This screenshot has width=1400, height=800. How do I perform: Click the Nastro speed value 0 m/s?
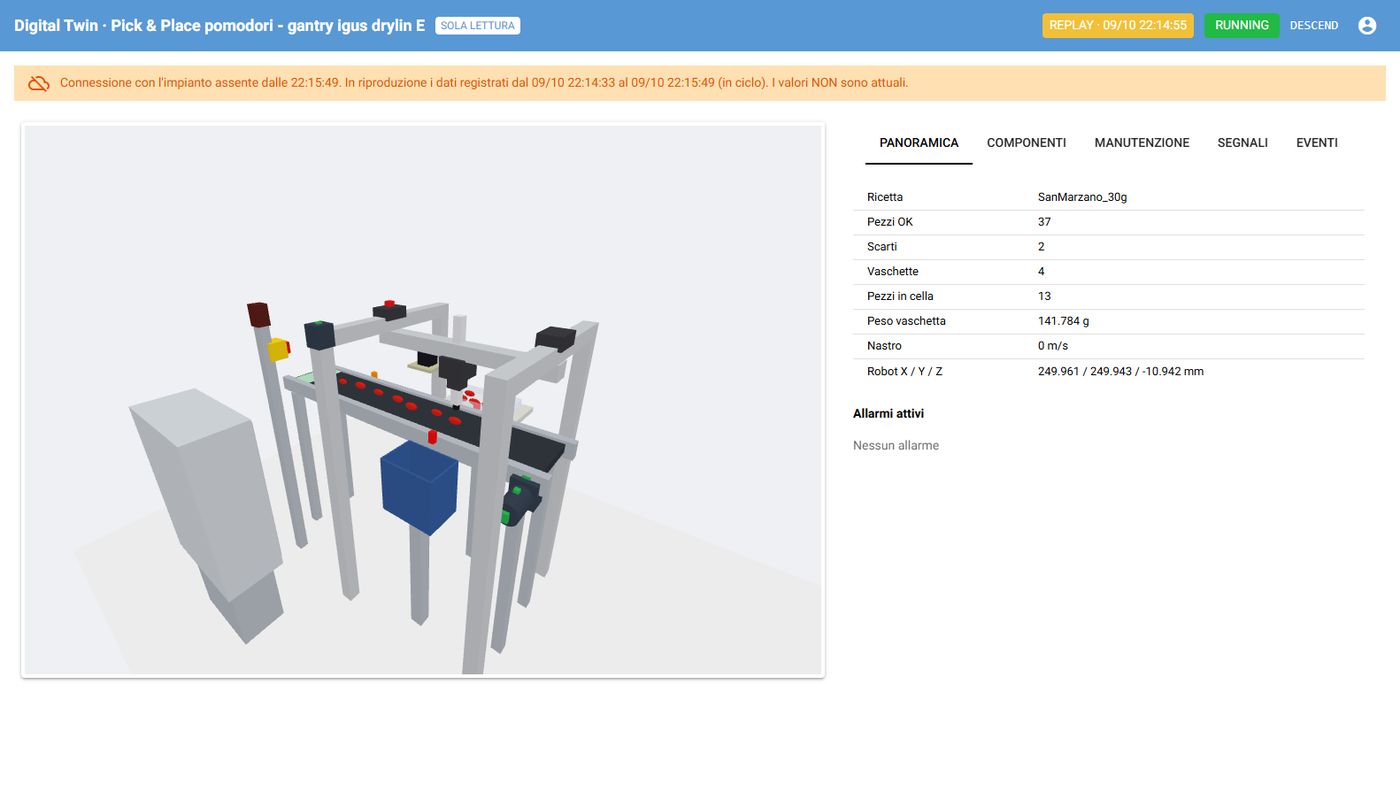[1053, 346]
